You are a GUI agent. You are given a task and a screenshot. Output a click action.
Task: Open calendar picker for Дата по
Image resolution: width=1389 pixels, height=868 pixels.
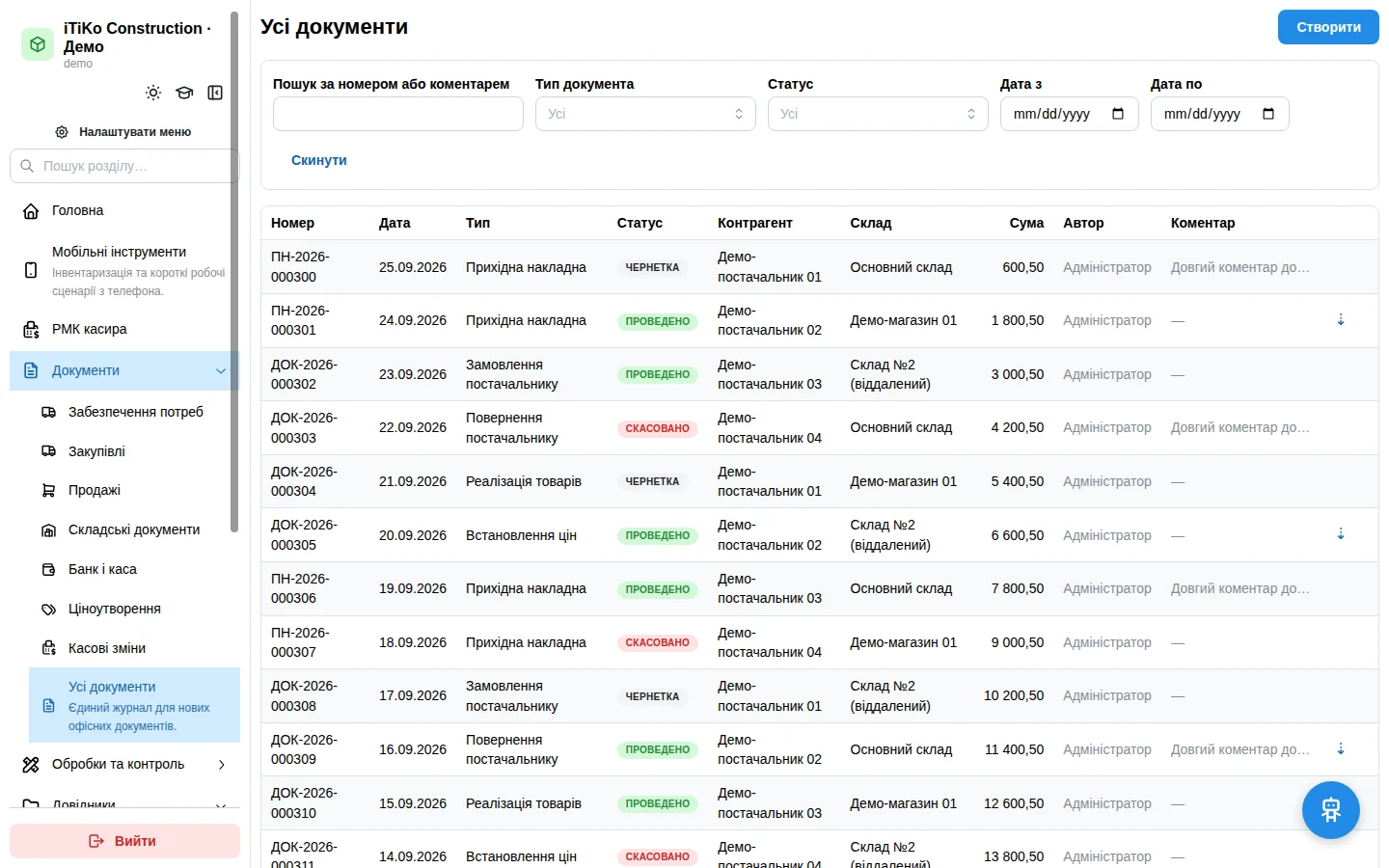point(1268,114)
